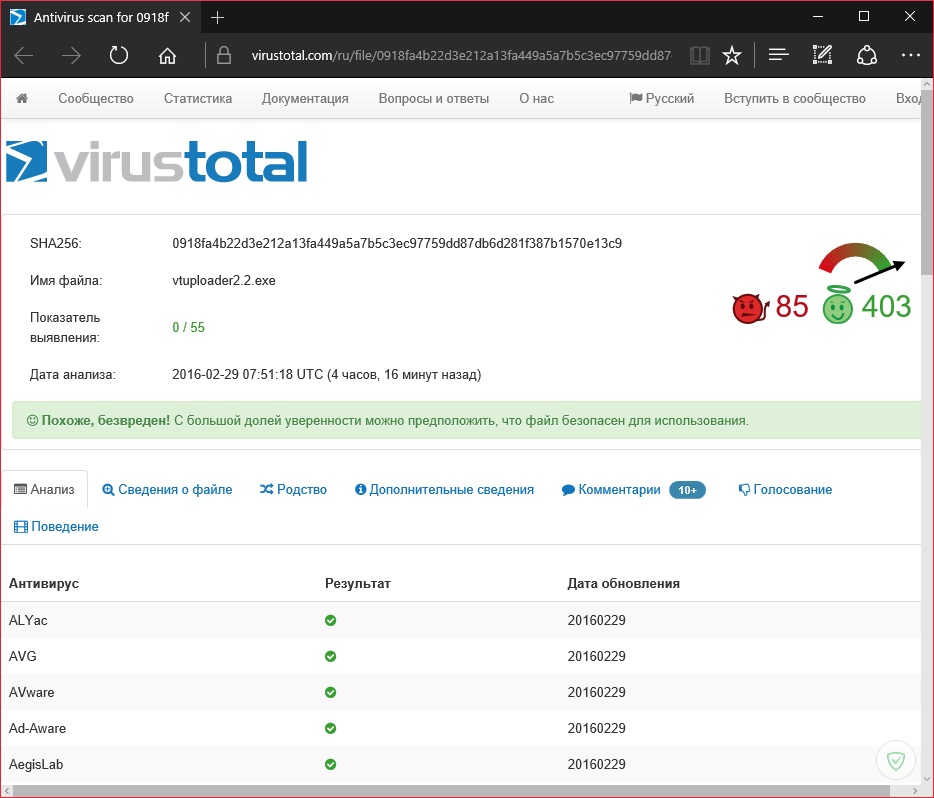This screenshot has width=934, height=798.
Task: Go to browser home page icon
Action: coord(167,56)
